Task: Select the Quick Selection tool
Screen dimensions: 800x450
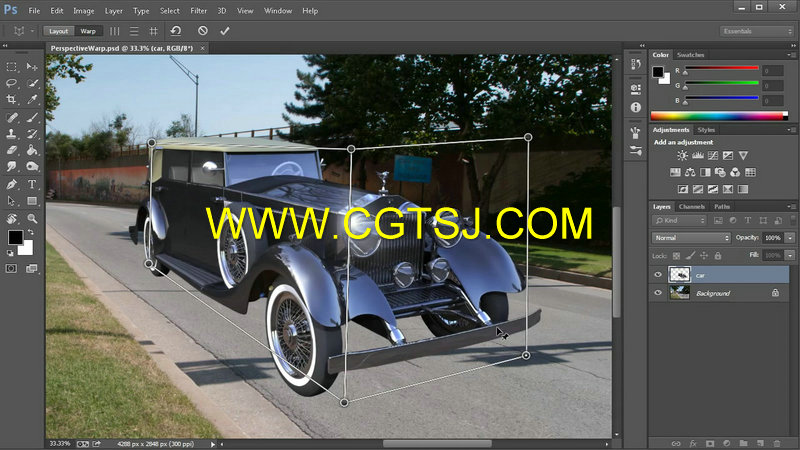Action: click(32, 83)
